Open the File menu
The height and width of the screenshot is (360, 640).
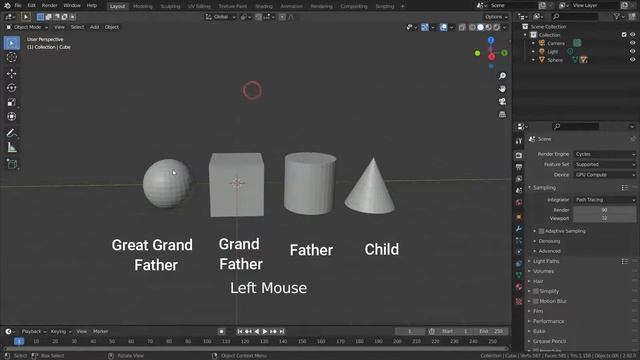tap(18, 6)
